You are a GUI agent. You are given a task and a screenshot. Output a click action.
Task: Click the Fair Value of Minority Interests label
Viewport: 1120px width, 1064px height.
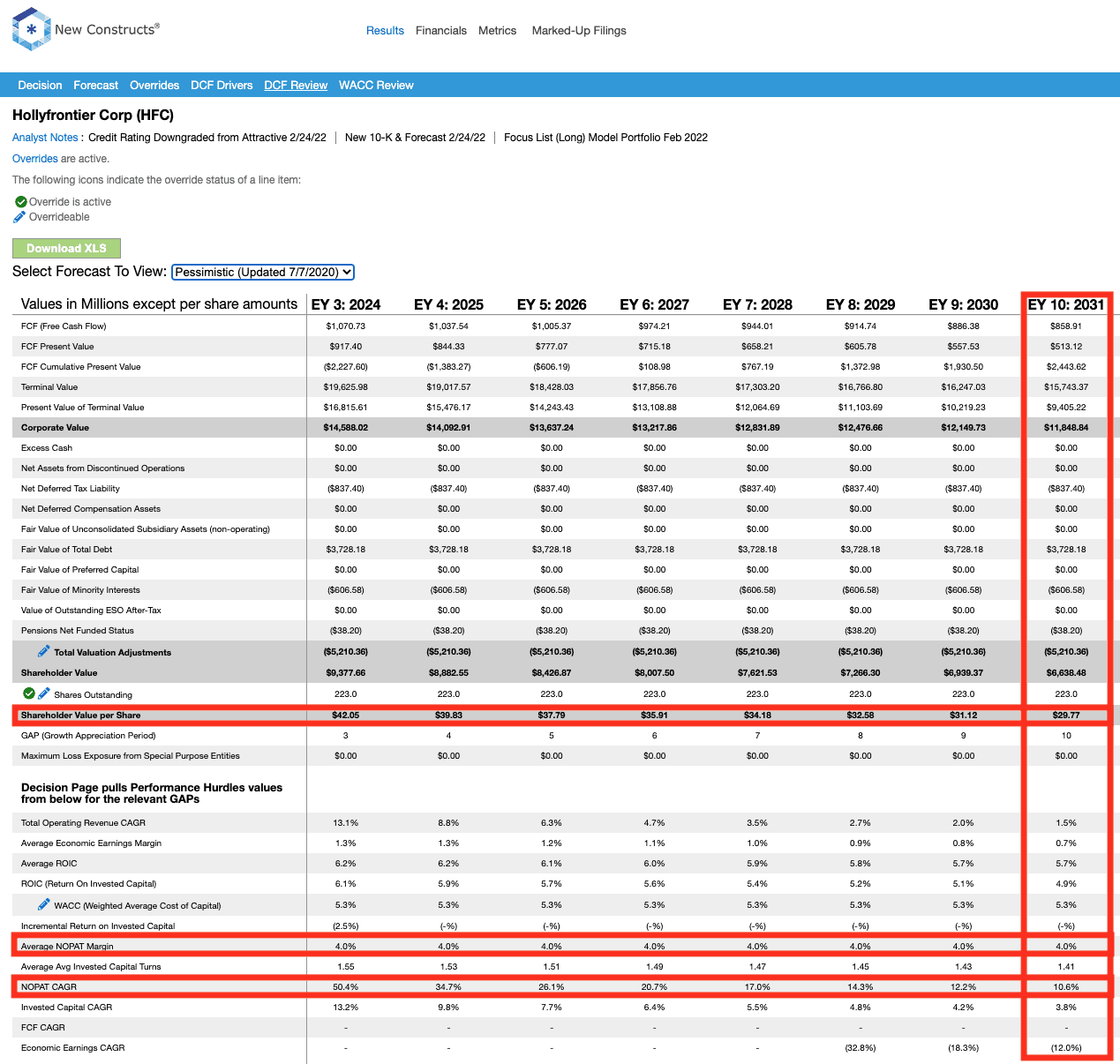80,590
